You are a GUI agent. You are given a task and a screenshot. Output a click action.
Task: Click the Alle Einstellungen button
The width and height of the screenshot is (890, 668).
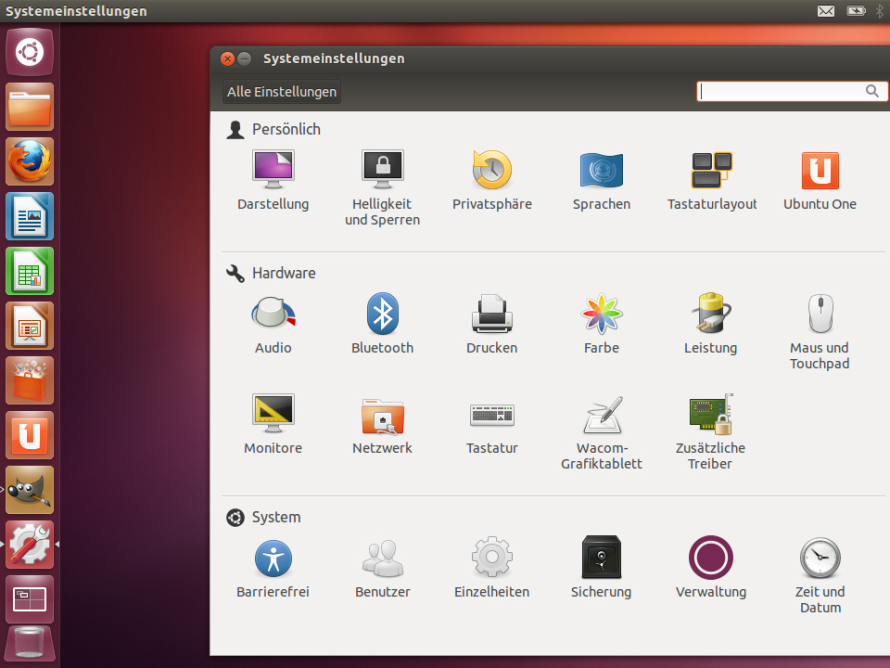(x=282, y=92)
